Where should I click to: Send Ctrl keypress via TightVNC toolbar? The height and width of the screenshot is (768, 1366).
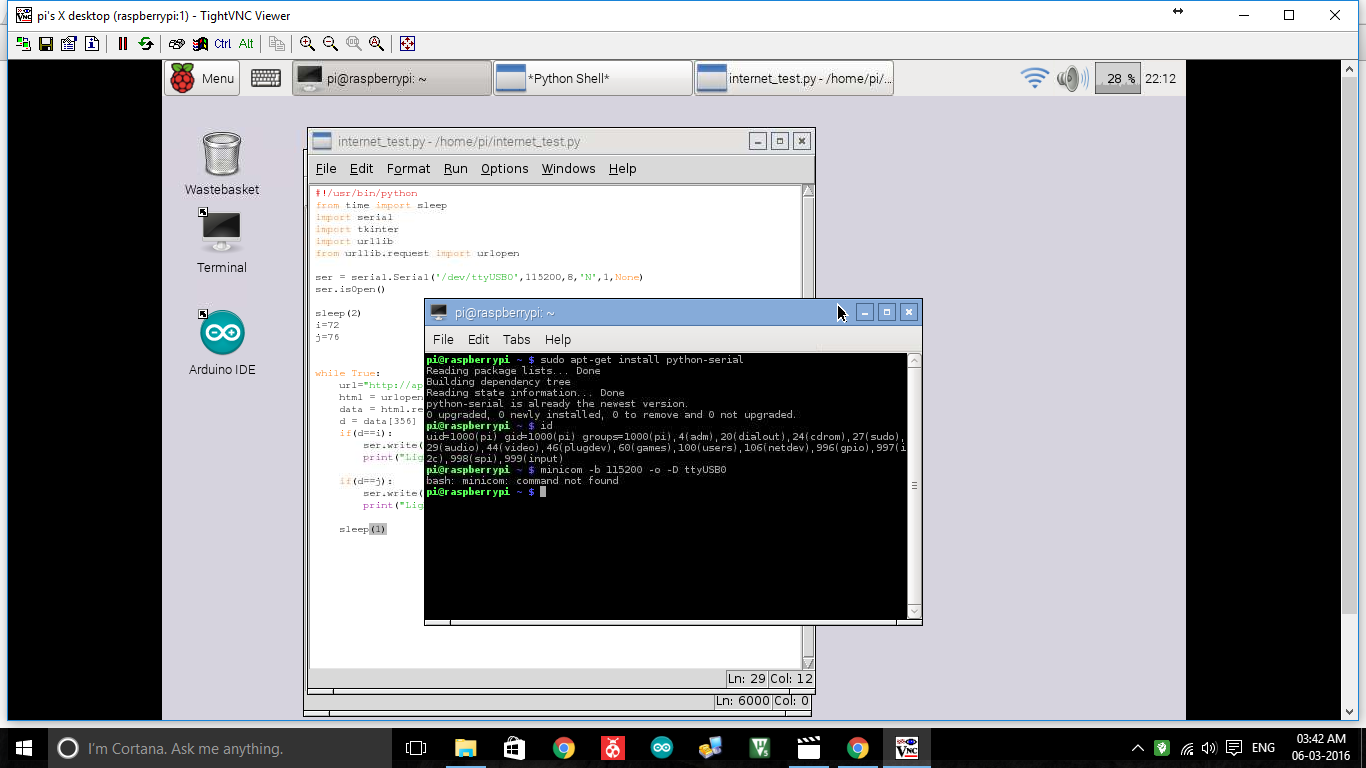tap(223, 44)
